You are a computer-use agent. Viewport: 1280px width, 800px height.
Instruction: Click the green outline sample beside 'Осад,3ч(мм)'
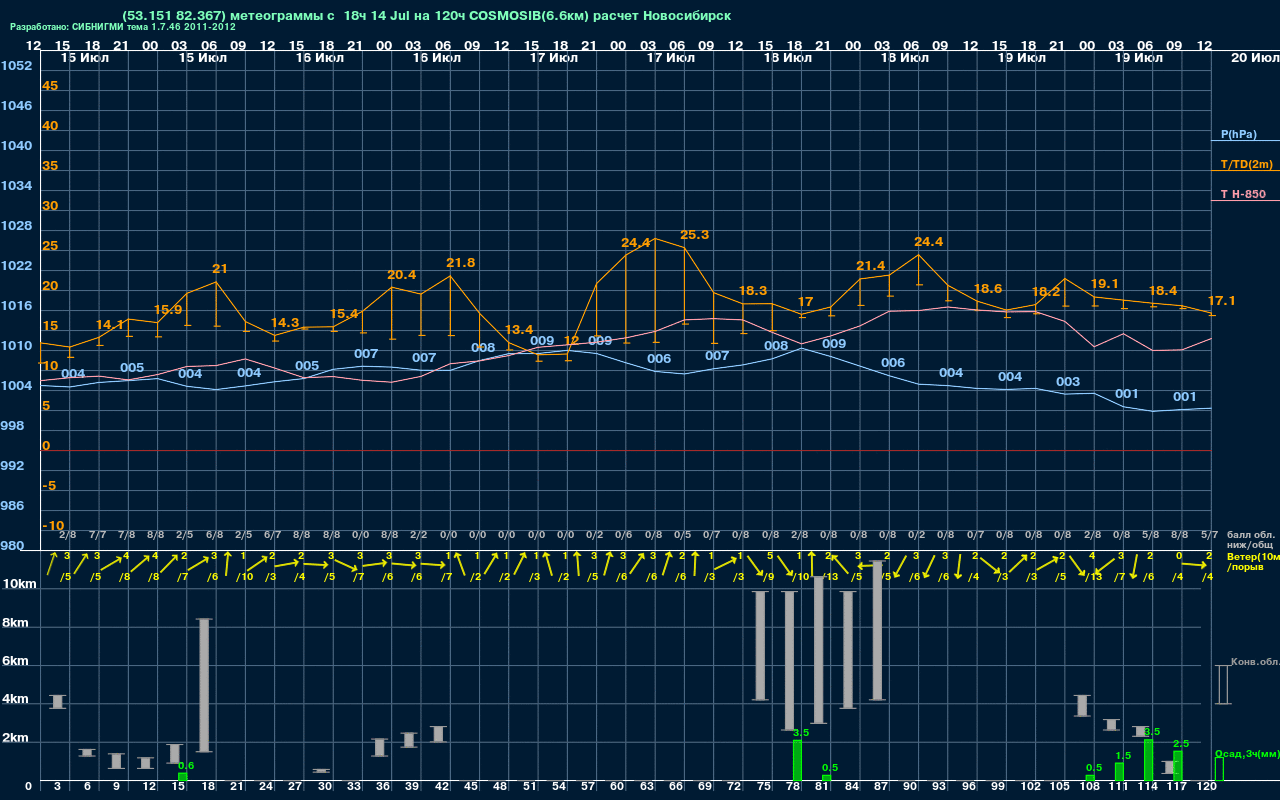[1219, 769]
